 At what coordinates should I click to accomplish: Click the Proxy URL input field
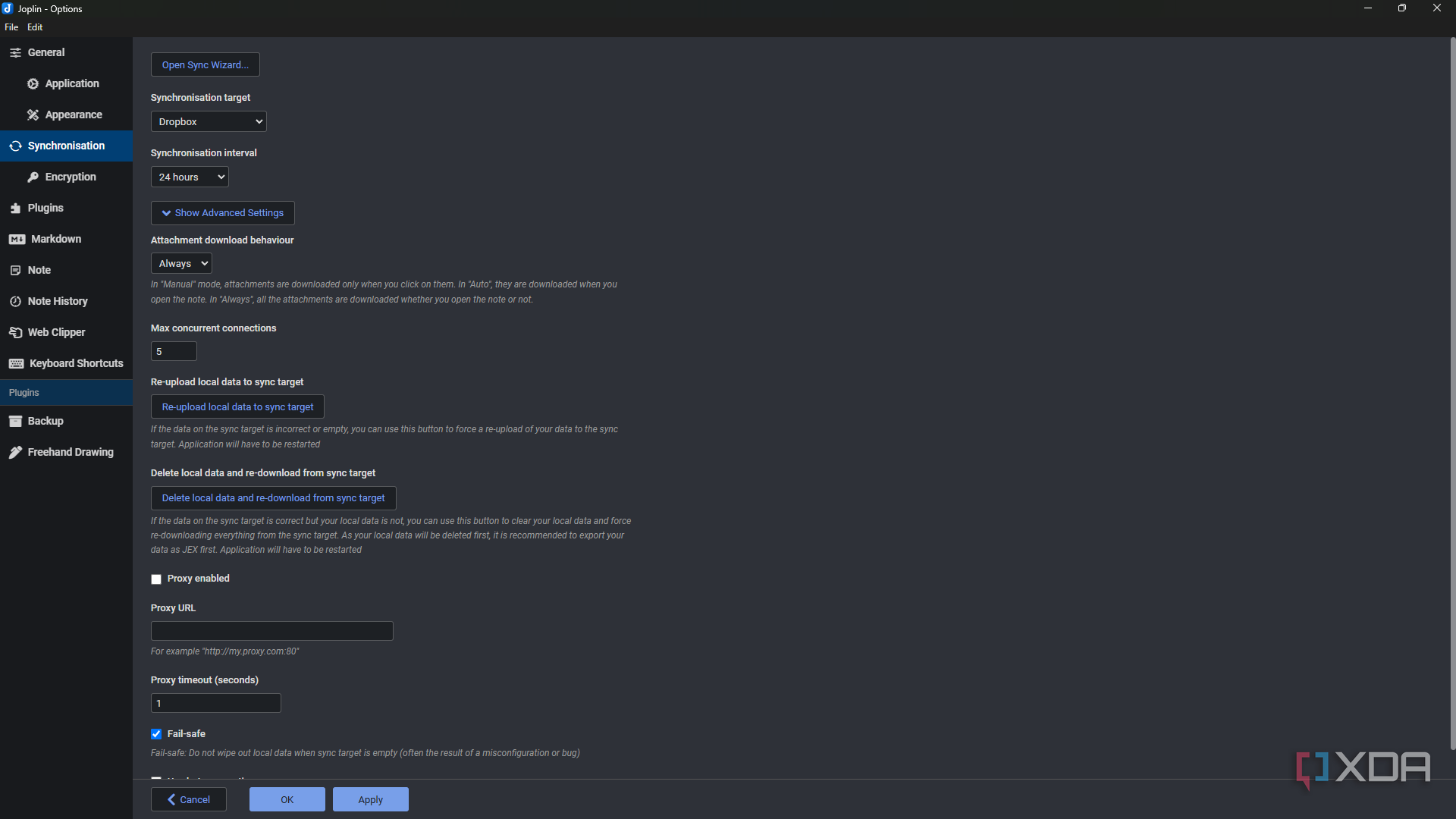(272, 631)
